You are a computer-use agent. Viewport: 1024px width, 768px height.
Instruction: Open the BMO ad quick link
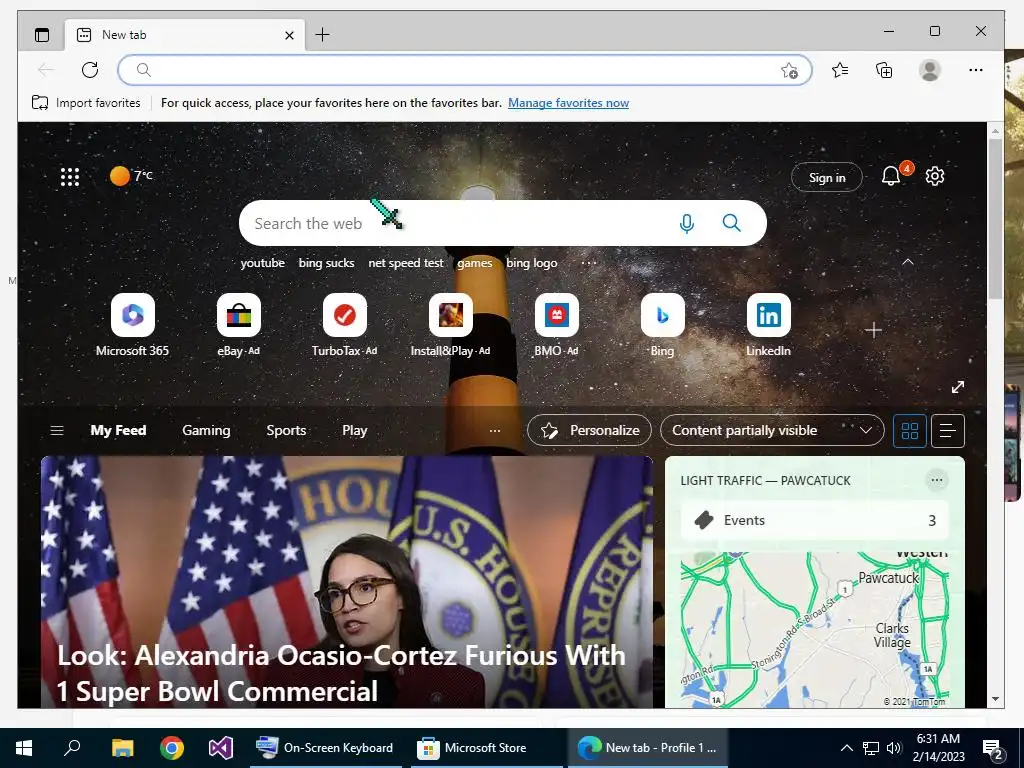[556, 325]
